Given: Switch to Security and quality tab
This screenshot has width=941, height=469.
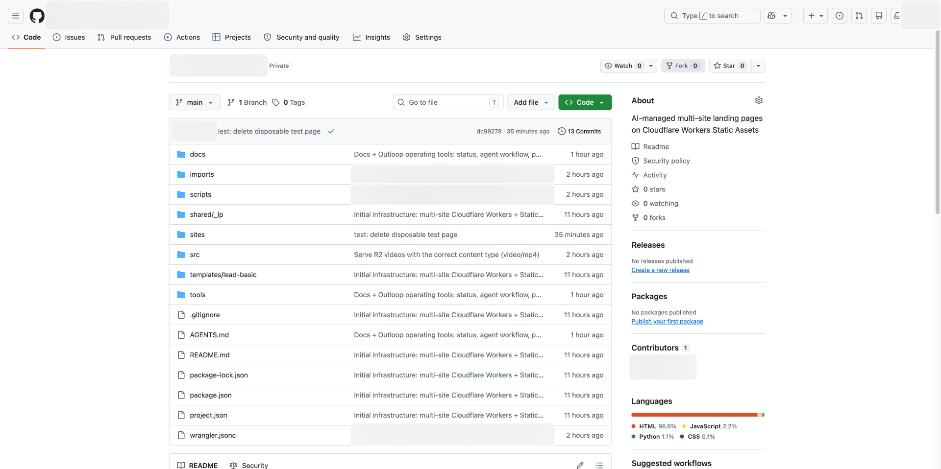Looking at the screenshot, I should tap(301, 37).
